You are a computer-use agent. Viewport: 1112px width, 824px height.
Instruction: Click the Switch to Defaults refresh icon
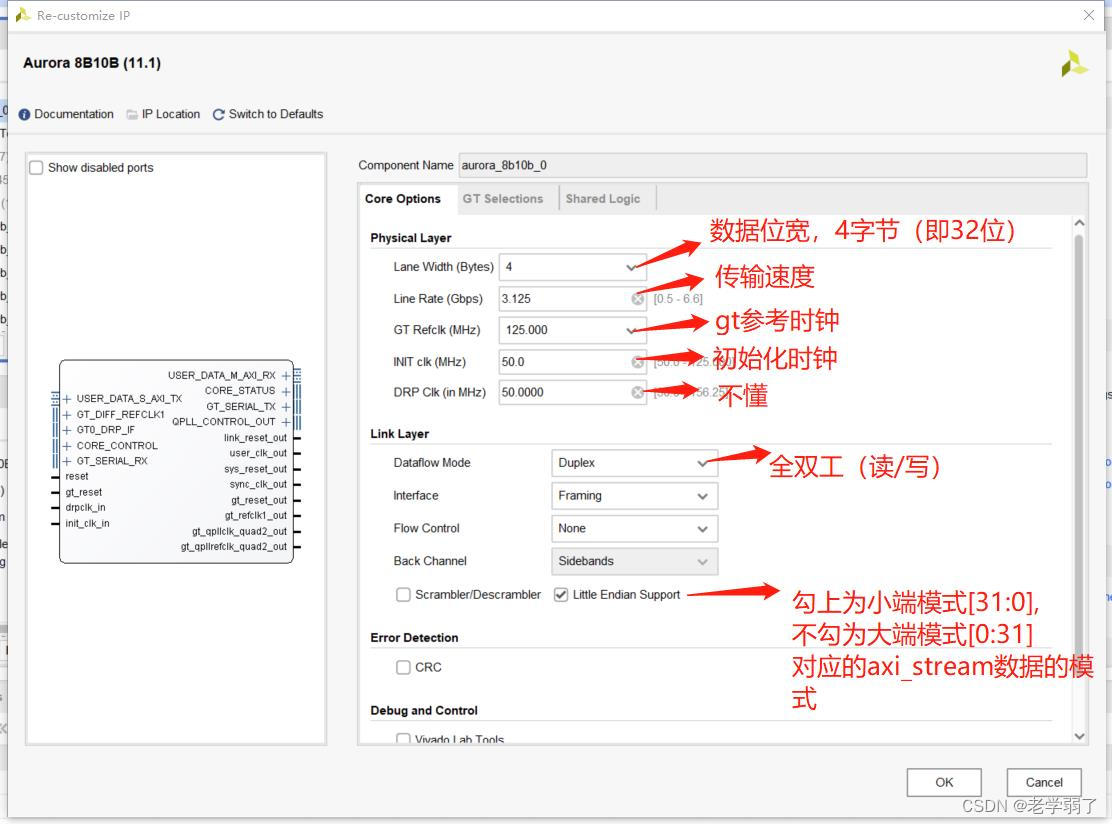pos(218,114)
